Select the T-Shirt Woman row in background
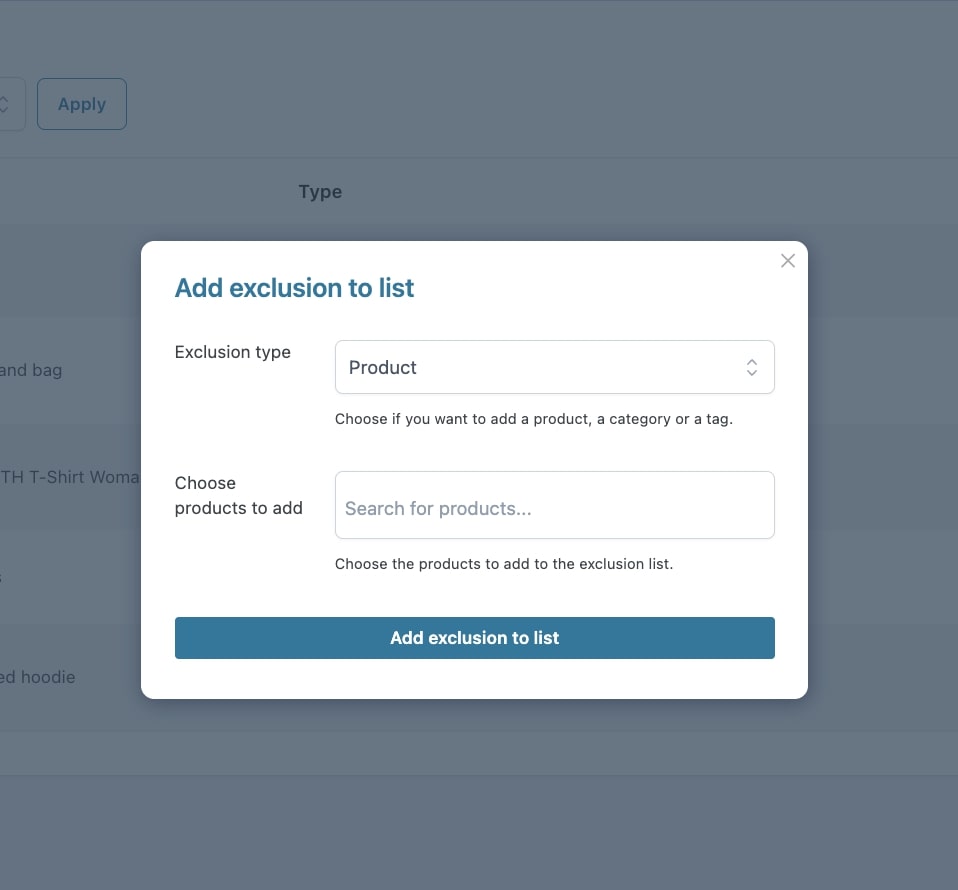Viewport: 958px width, 890px height. pos(70,477)
